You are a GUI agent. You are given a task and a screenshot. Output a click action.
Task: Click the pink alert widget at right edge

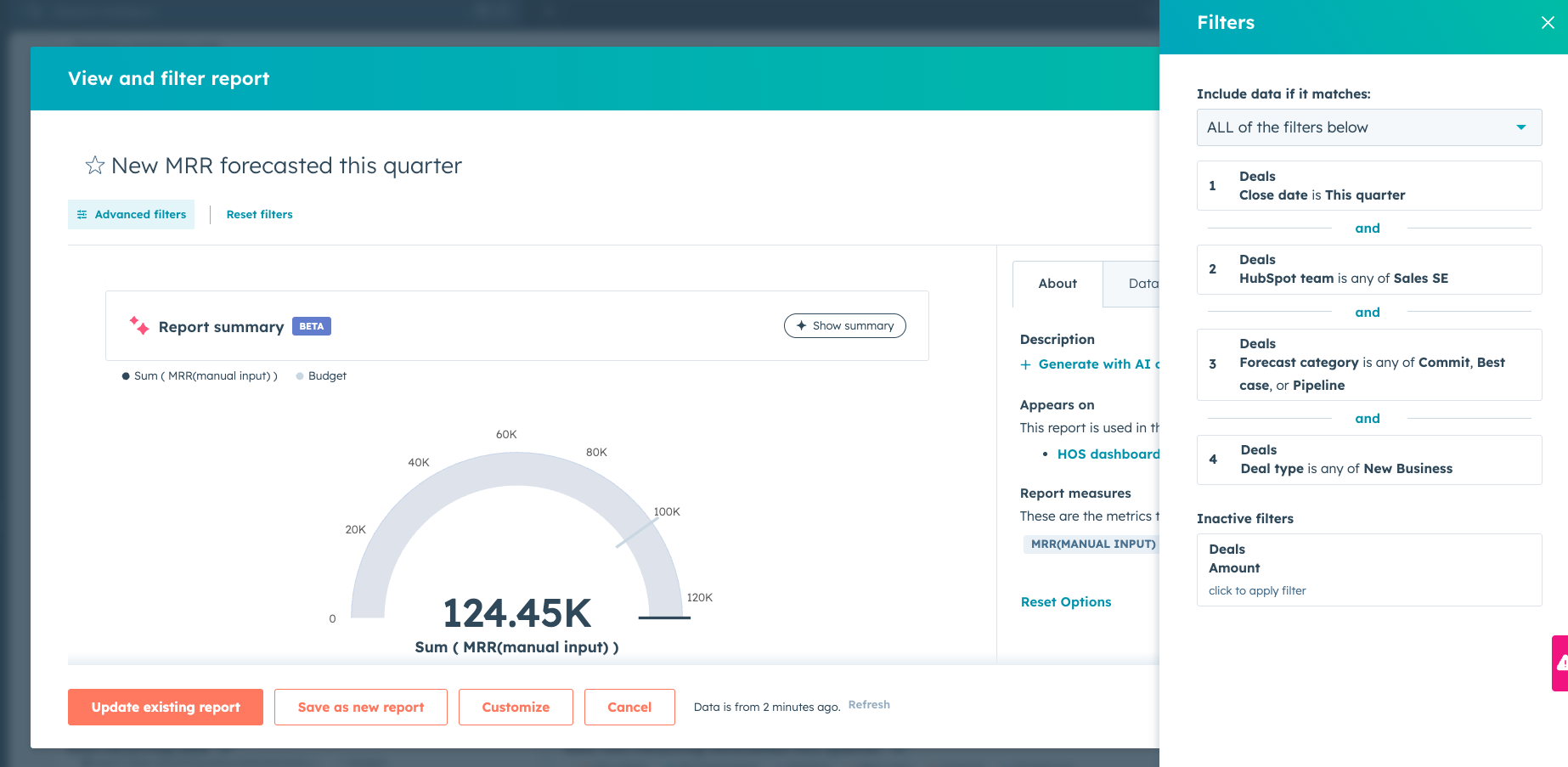pyautogui.click(x=1560, y=663)
